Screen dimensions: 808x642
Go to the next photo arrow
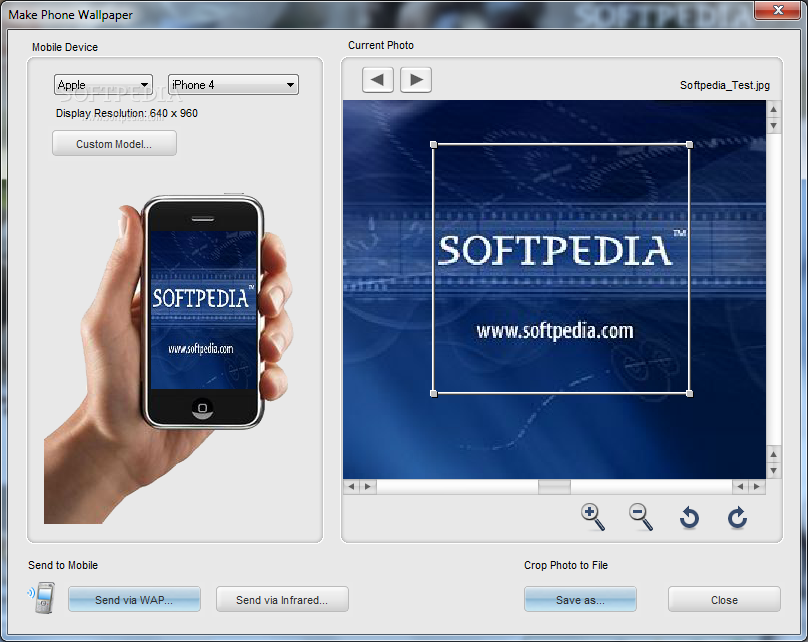416,80
